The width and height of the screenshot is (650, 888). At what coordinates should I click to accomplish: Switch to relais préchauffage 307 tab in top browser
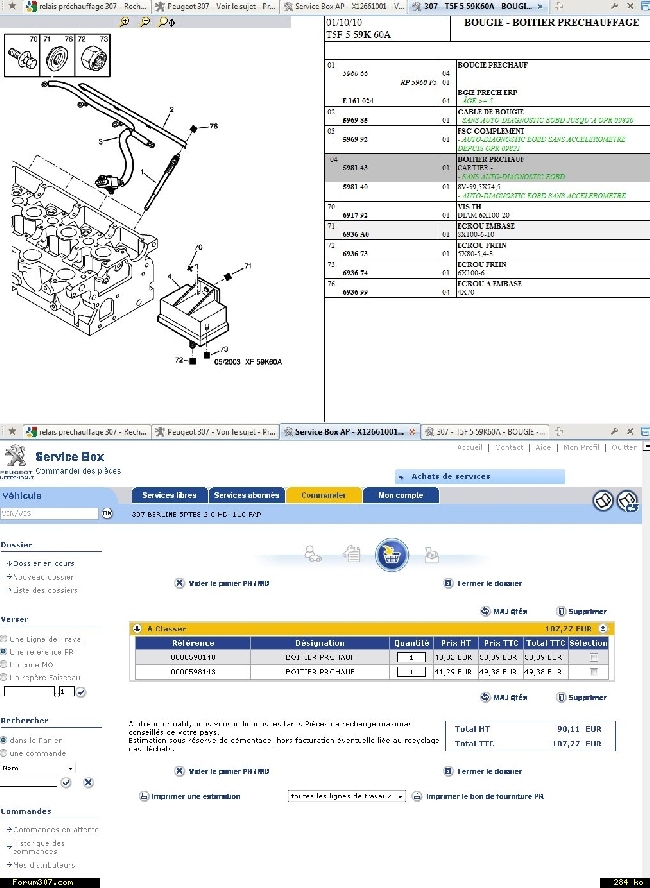[x=87, y=6]
